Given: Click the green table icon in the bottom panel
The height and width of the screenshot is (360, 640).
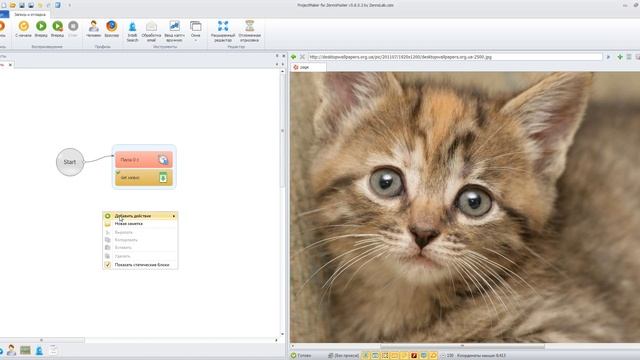Looking at the screenshot, I should click(x=25, y=350).
